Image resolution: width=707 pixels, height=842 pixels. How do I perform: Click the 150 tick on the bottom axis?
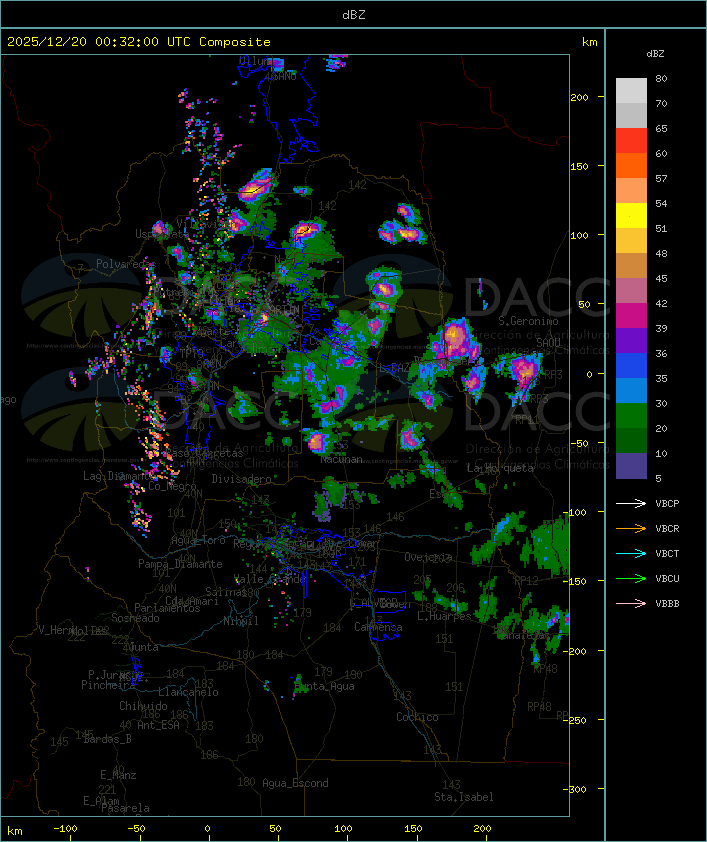413,829
